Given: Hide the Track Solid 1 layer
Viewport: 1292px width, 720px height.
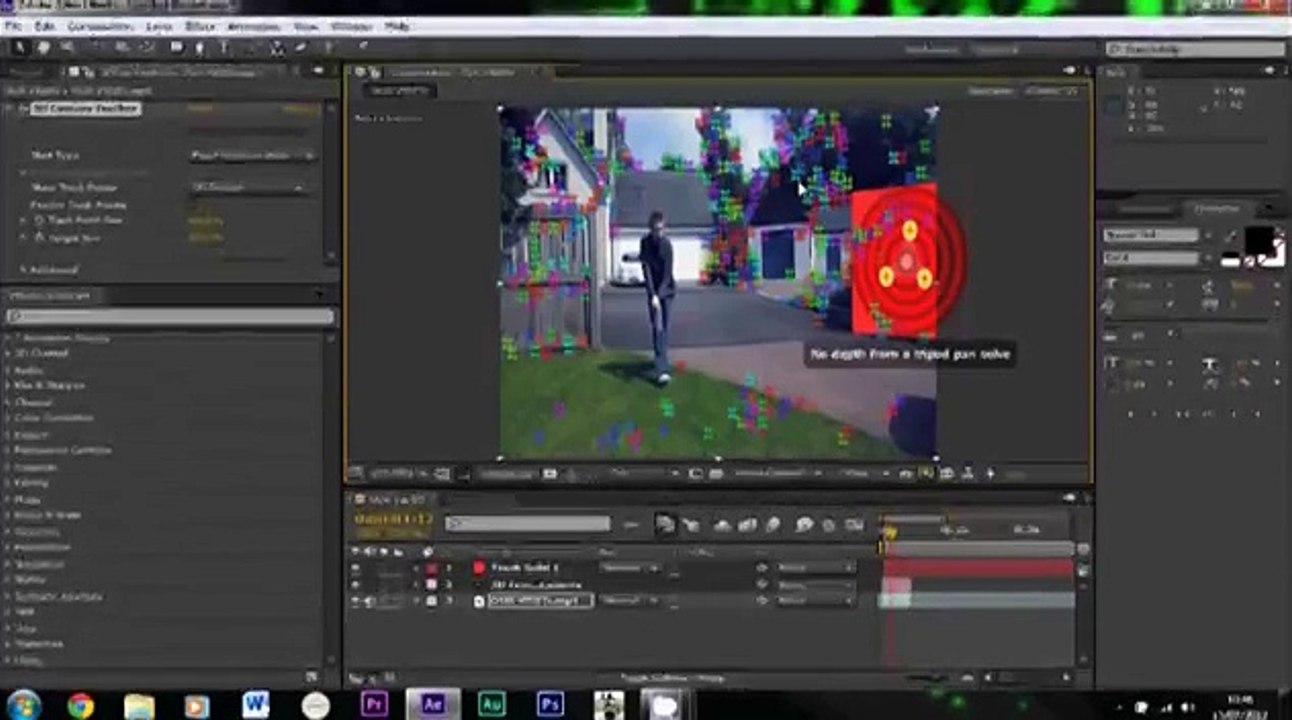Looking at the screenshot, I should (356, 567).
